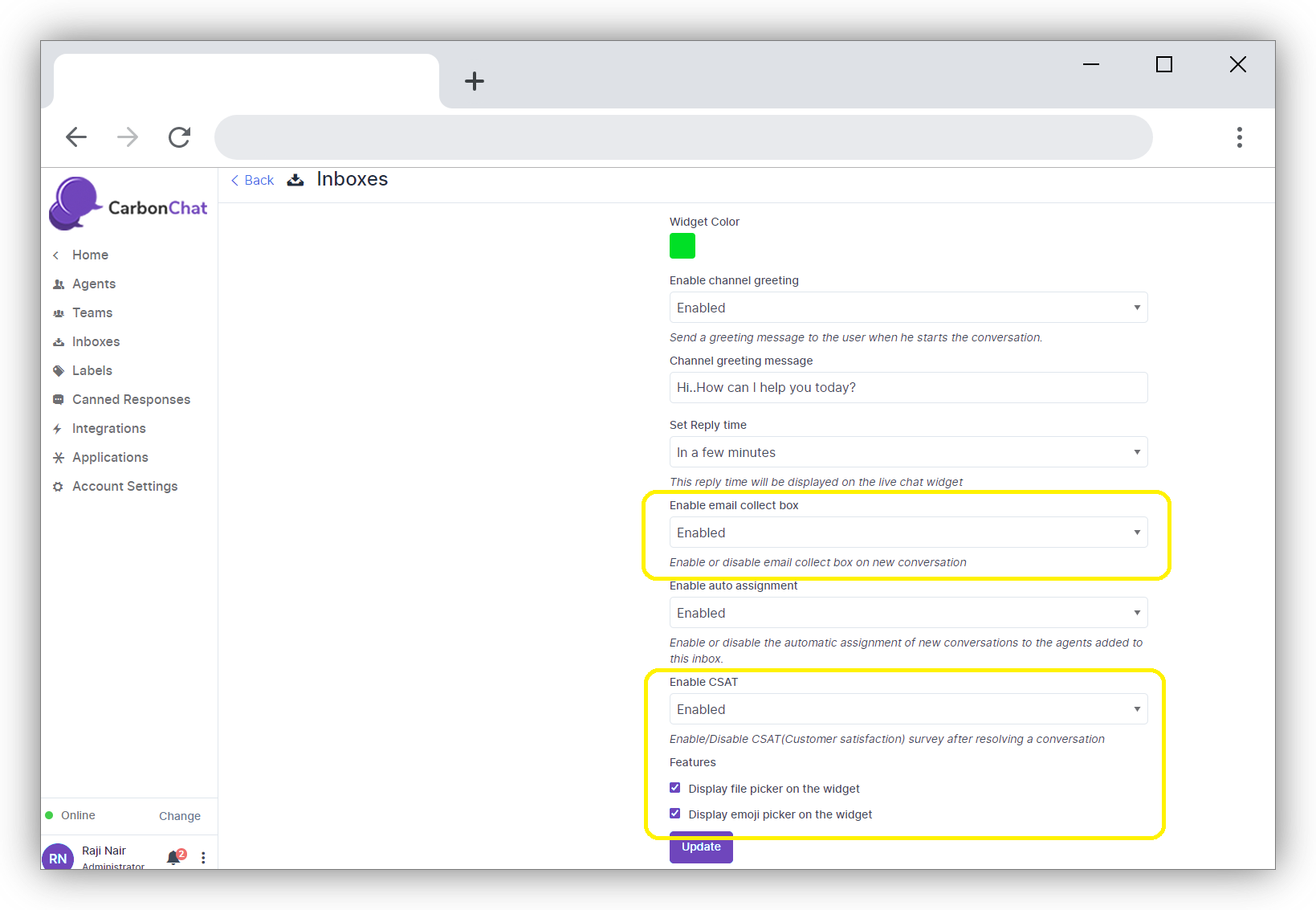Open the Enable email collect box dropdown

[907, 533]
